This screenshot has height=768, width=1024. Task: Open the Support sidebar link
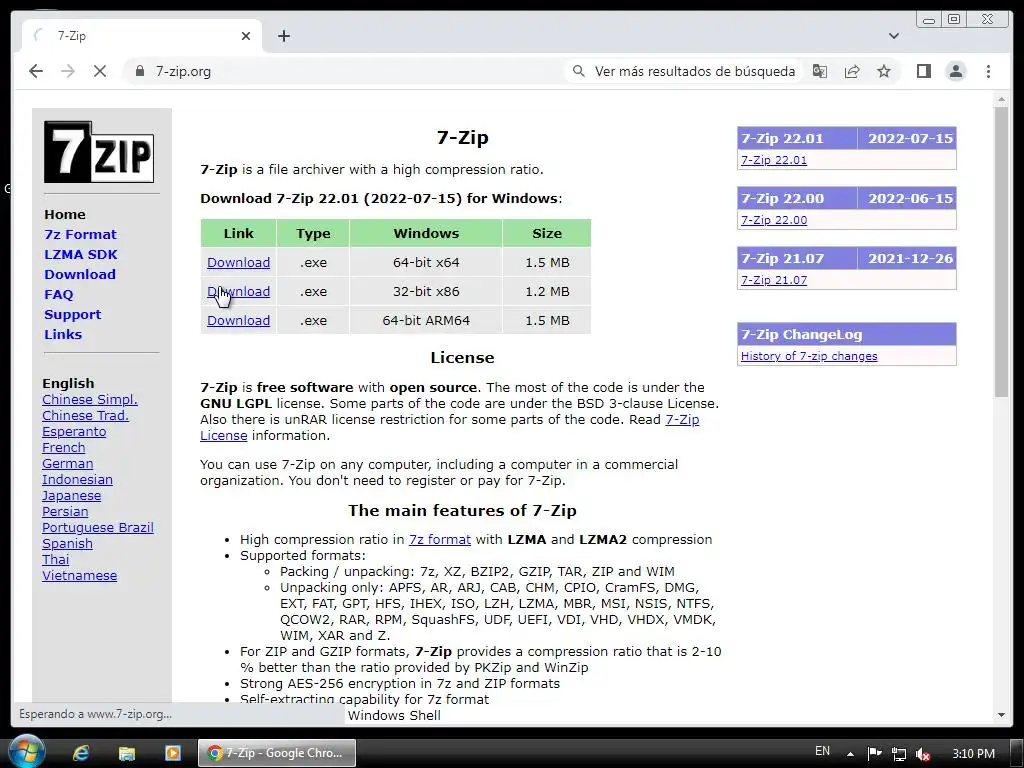click(72, 314)
